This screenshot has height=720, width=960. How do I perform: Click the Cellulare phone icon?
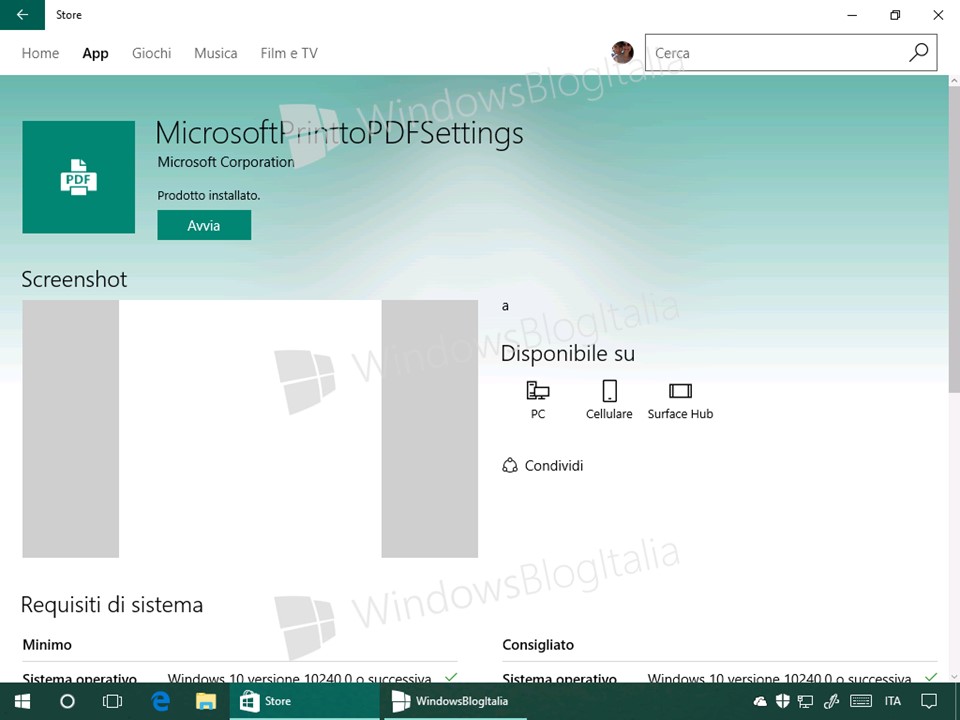[x=609, y=391]
